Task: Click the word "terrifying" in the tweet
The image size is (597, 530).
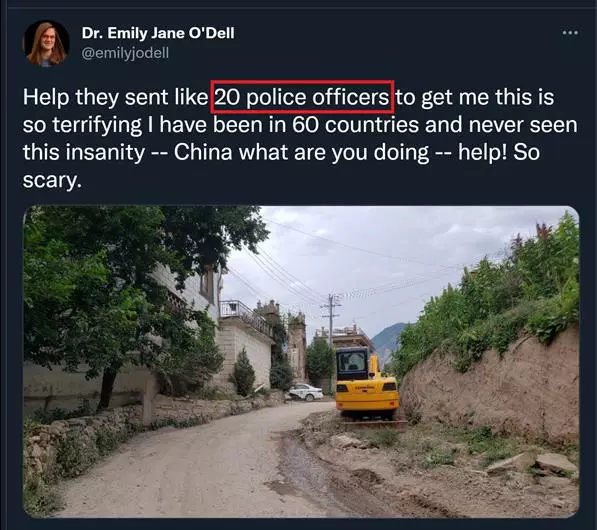Action: (x=97, y=125)
